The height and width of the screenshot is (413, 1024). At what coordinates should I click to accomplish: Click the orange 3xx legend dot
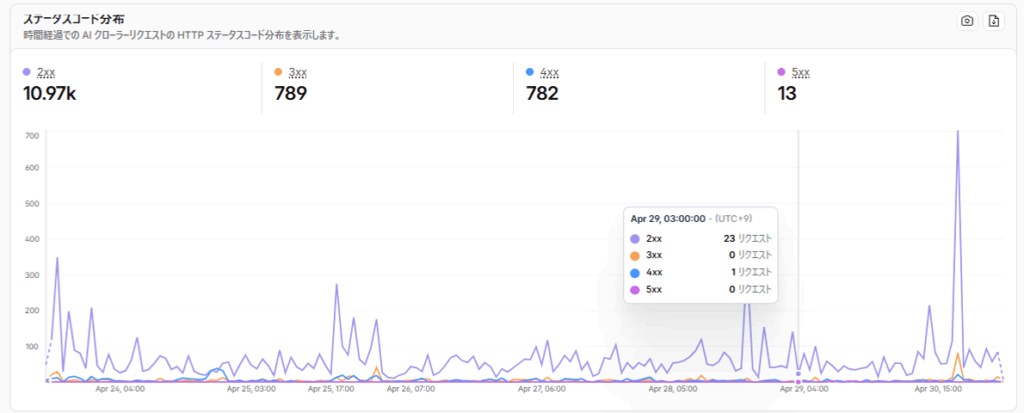coord(278,72)
